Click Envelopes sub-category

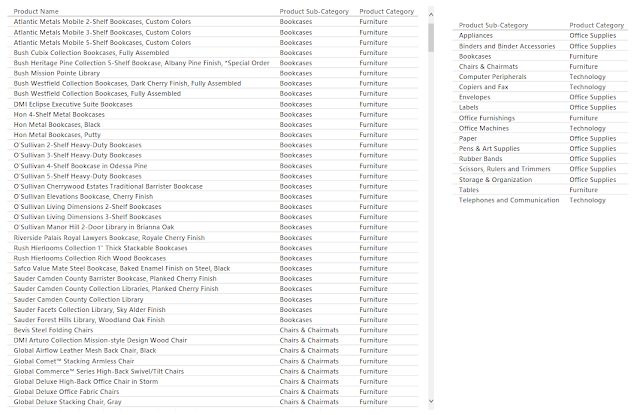pos(474,97)
